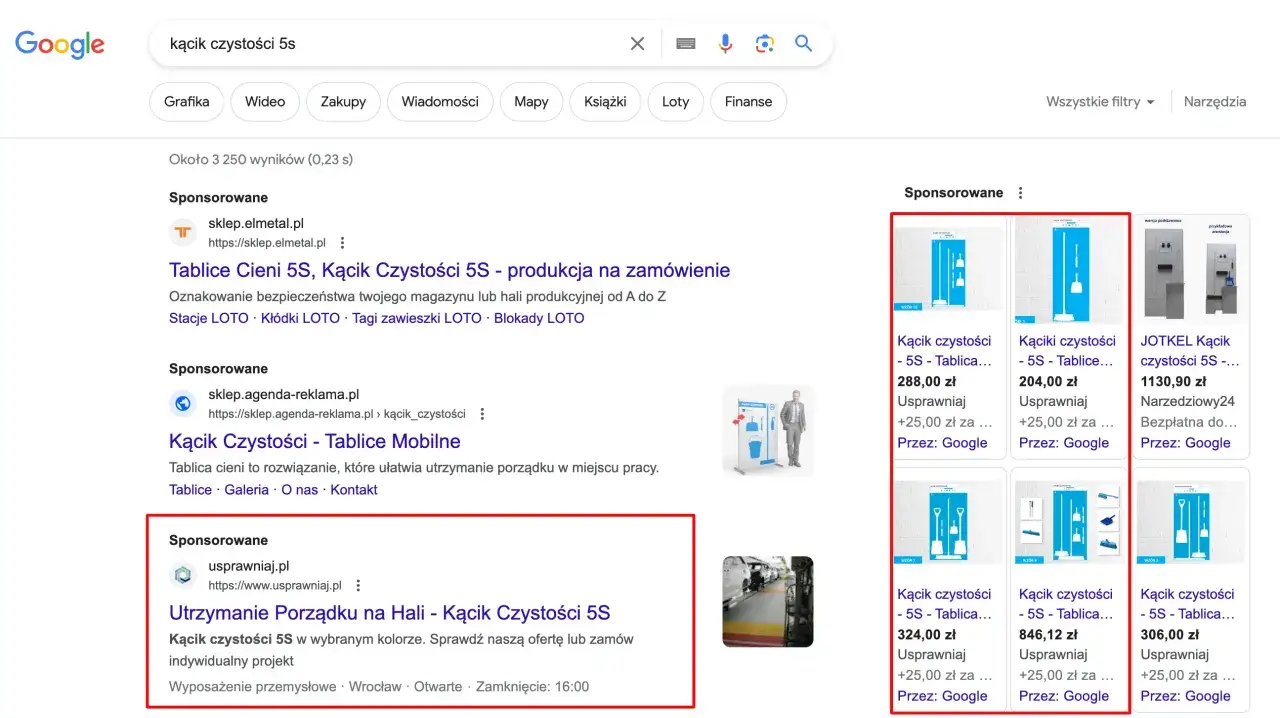
Task: Click 'Zamknięcie: 16:00' business info text
Action: 532,687
